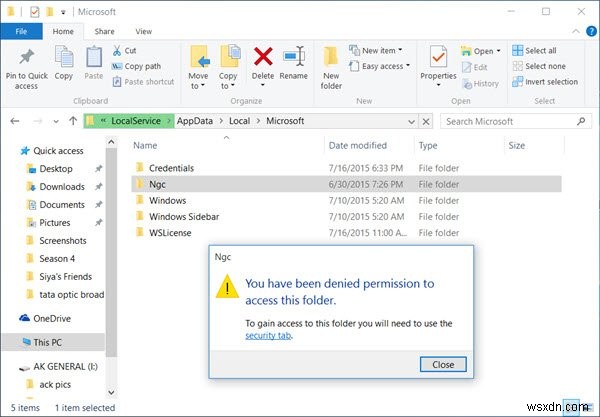Screen dimensions: 600x417
Task: Click the LocalService breadcrumb
Action: pos(136,121)
